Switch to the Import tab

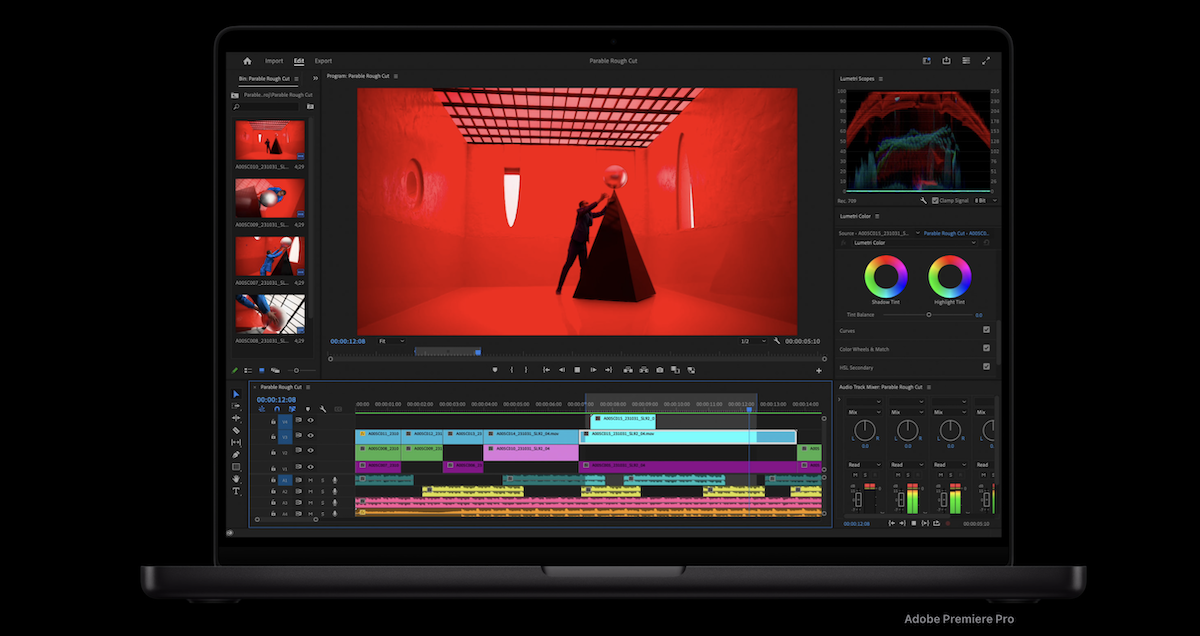coord(274,61)
